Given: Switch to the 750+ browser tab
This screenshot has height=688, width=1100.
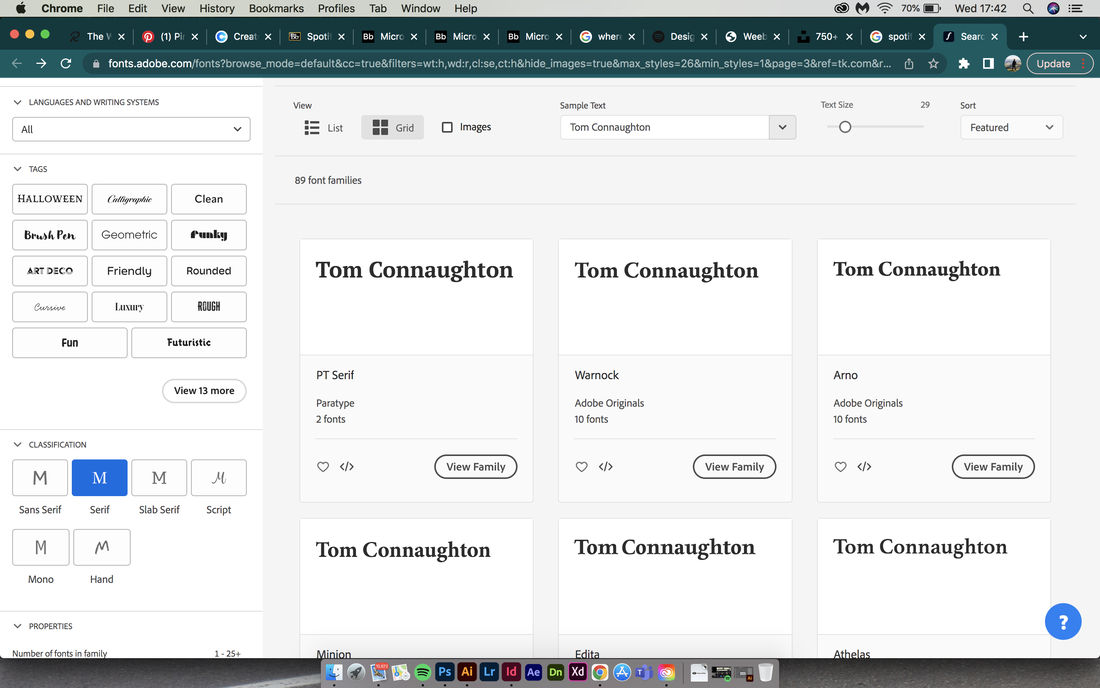Looking at the screenshot, I should click(x=825, y=36).
